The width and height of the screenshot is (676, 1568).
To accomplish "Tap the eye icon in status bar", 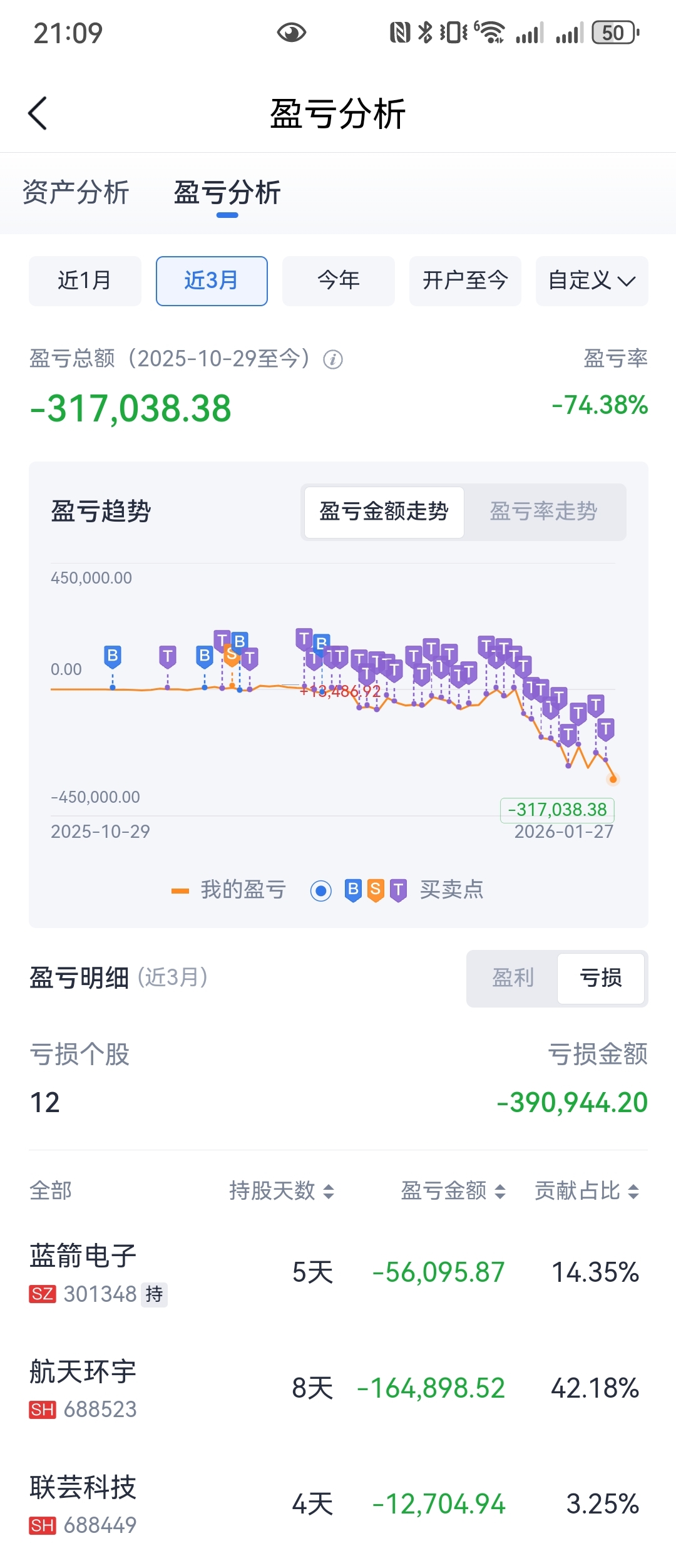I will [291, 33].
